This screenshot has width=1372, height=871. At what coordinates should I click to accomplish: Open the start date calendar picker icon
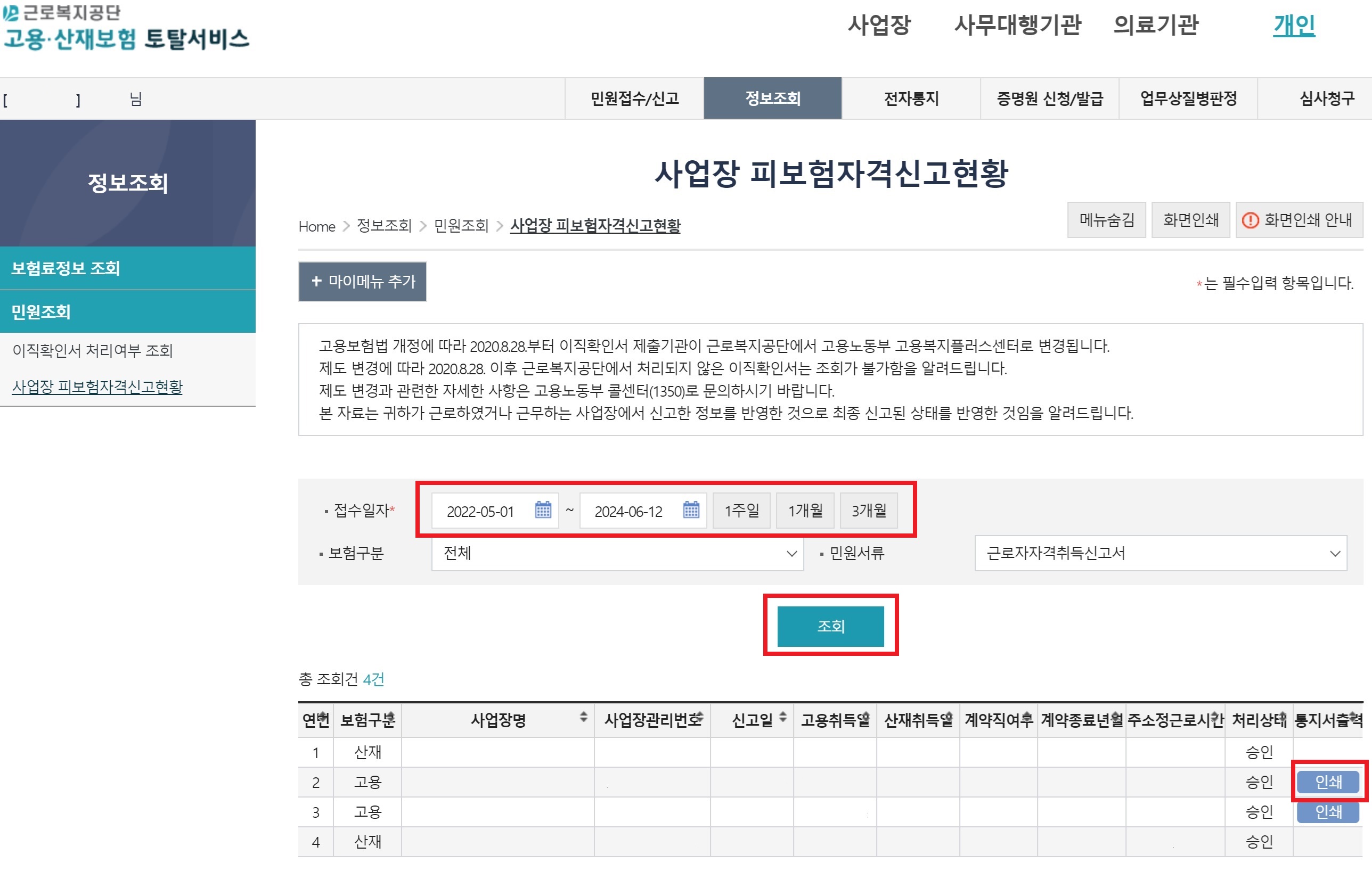click(543, 510)
